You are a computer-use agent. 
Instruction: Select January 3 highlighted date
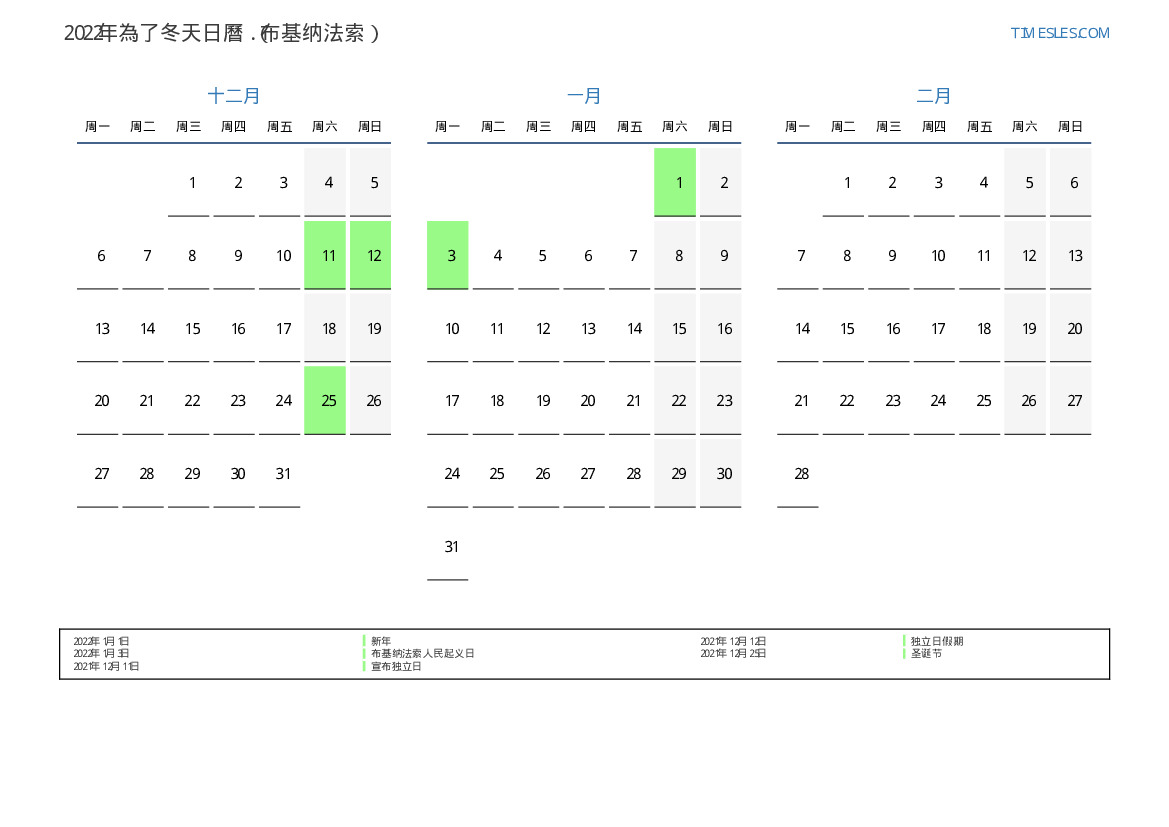pyautogui.click(x=448, y=256)
